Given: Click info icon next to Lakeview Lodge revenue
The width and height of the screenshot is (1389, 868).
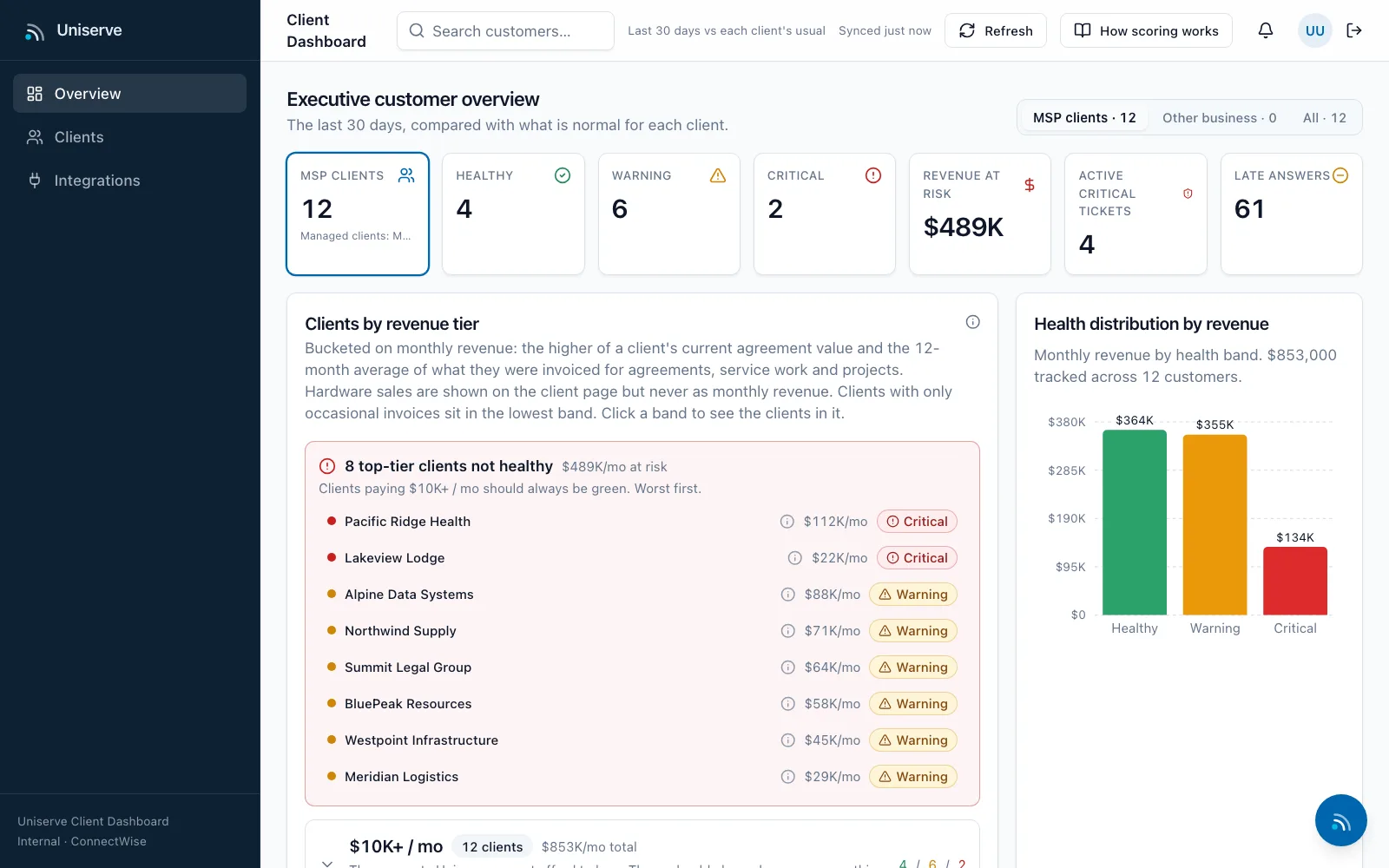Looking at the screenshot, I should [x=795, y=558].
